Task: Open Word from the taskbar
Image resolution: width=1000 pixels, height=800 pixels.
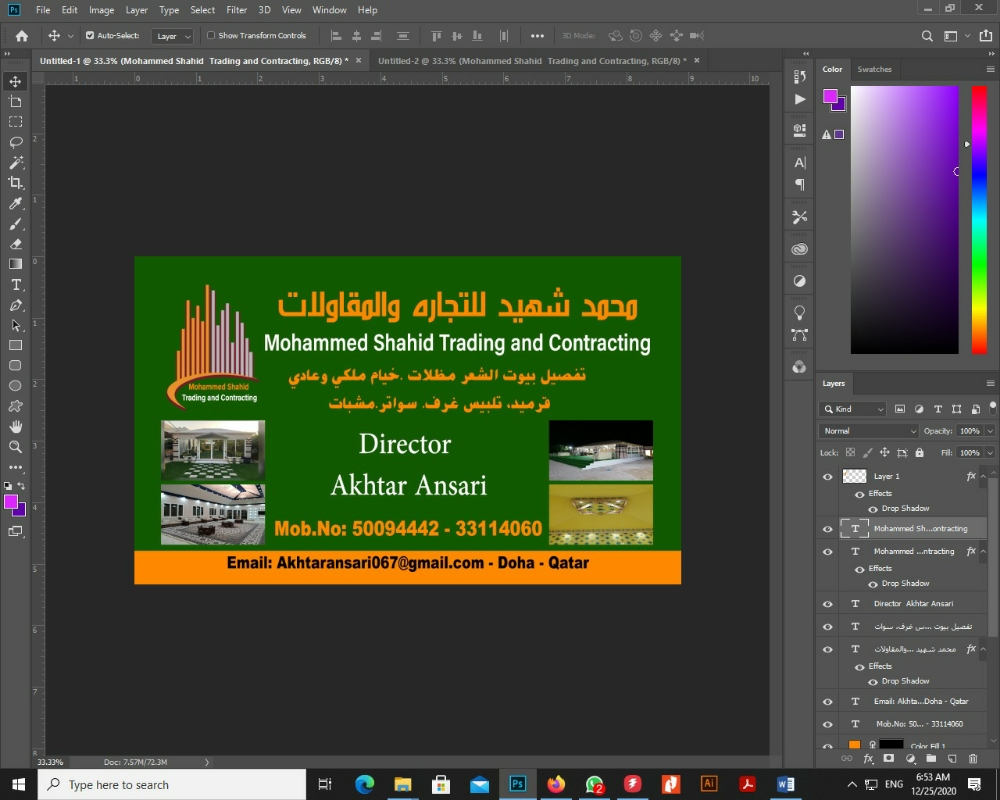Action: (786, 785)
